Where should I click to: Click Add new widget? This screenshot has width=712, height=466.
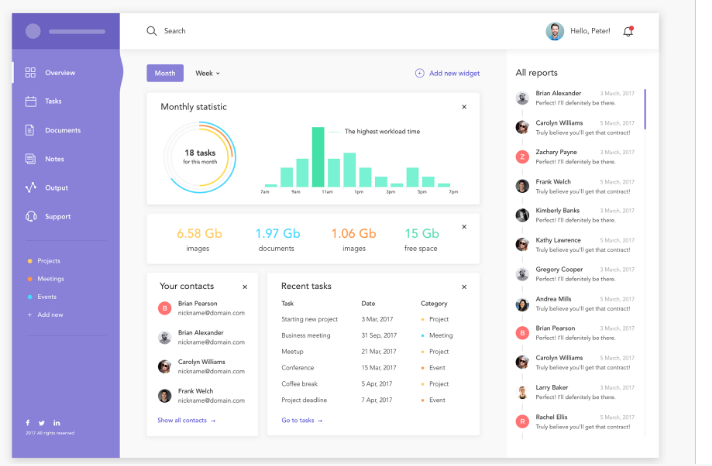tap(447, 73)
